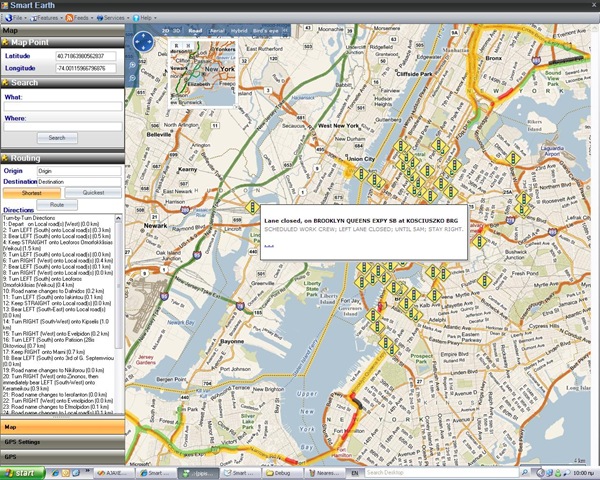Open the Help menu
The width and height of the screenshot is (600, 480).
click(x=145, y=18)
